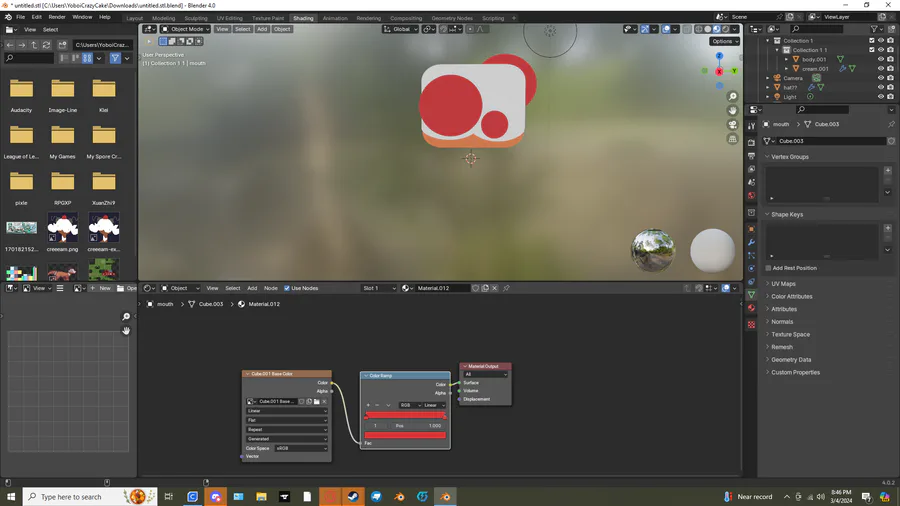Open the Object Mode dropdown

[x=185, y=29]
